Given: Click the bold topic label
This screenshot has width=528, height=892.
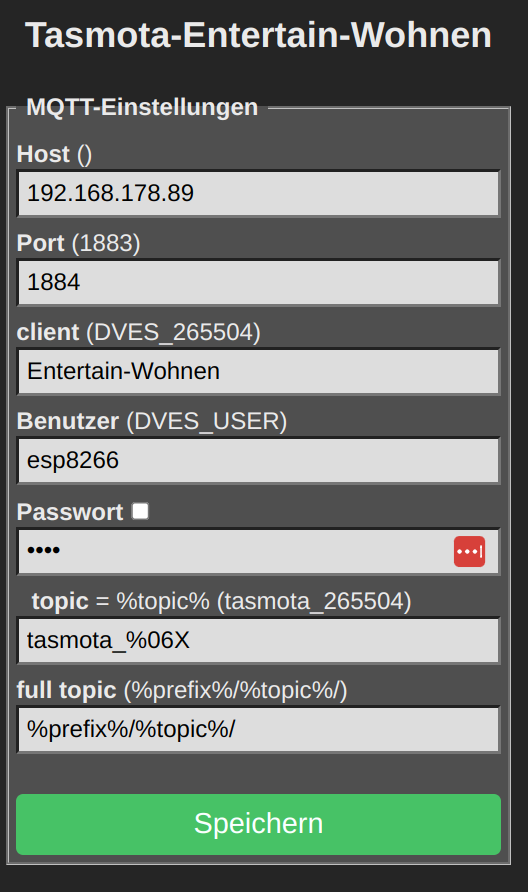Looking at the screenshot, I should [60, 601].
